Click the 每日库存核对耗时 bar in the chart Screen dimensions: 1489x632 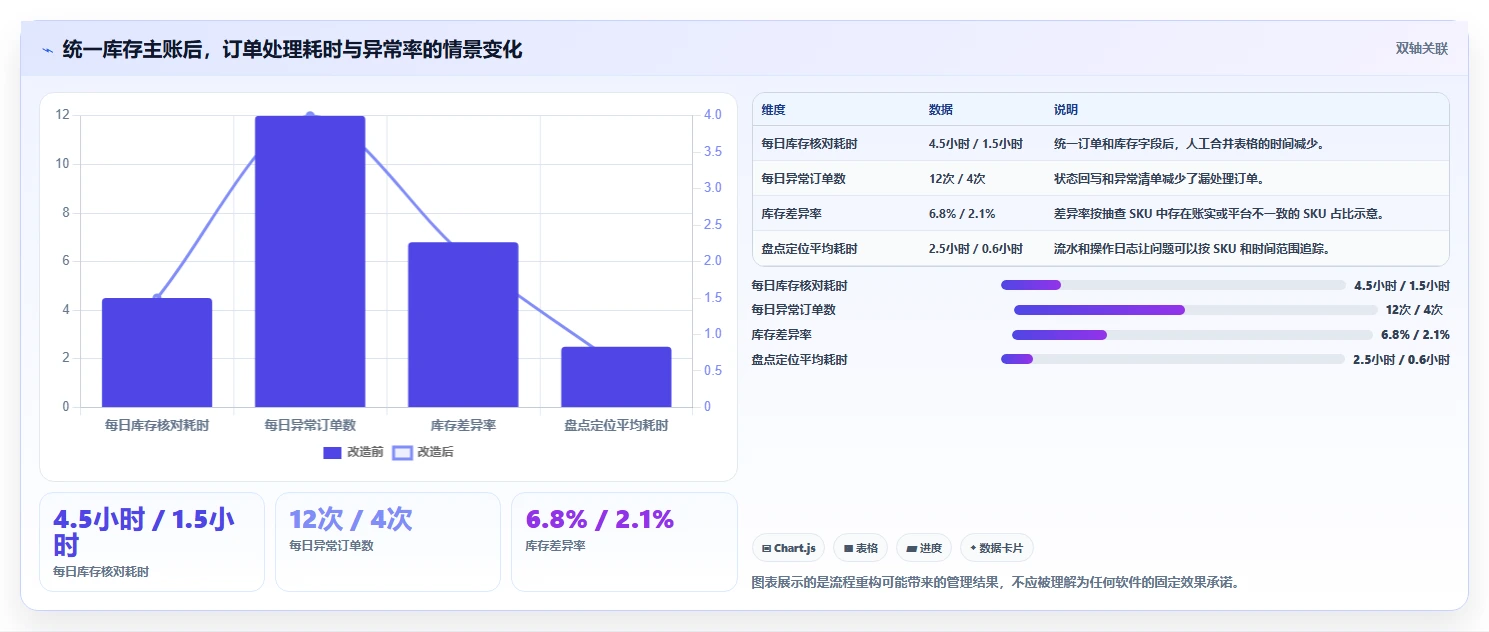(x=157, y=352)
